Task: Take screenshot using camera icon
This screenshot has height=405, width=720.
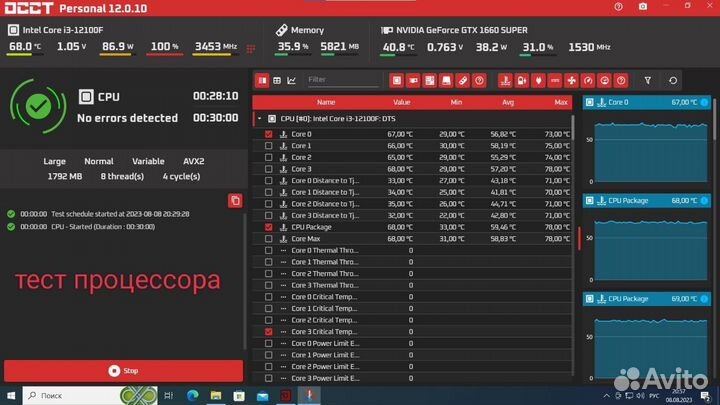Action: pyautogui.click(x=643, y=6)
